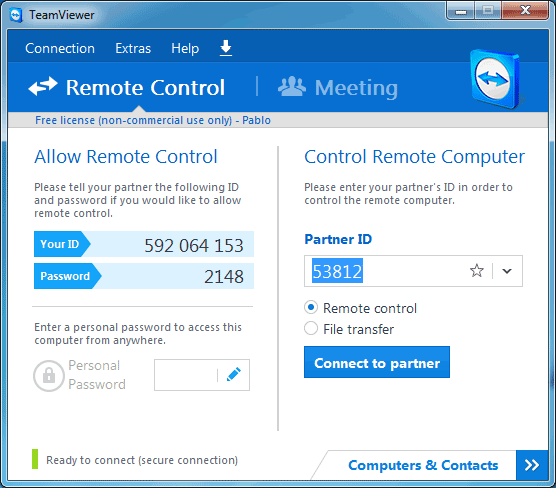Click the Meeting people icon

[x=291, y=86]
